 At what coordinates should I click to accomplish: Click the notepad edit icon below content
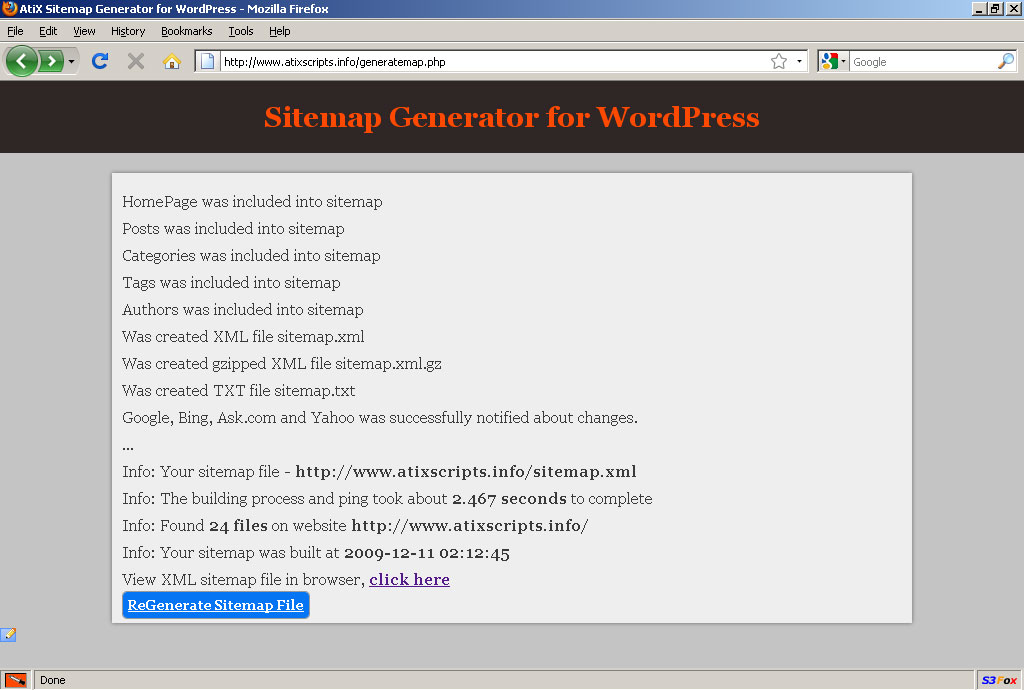click(8, 635)
